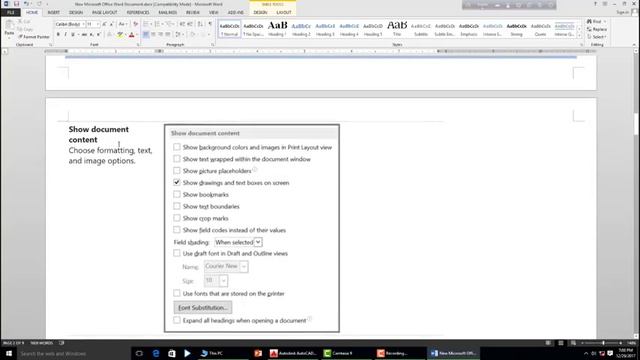Save the document from Quick Access Toolbar

[16, 4]
